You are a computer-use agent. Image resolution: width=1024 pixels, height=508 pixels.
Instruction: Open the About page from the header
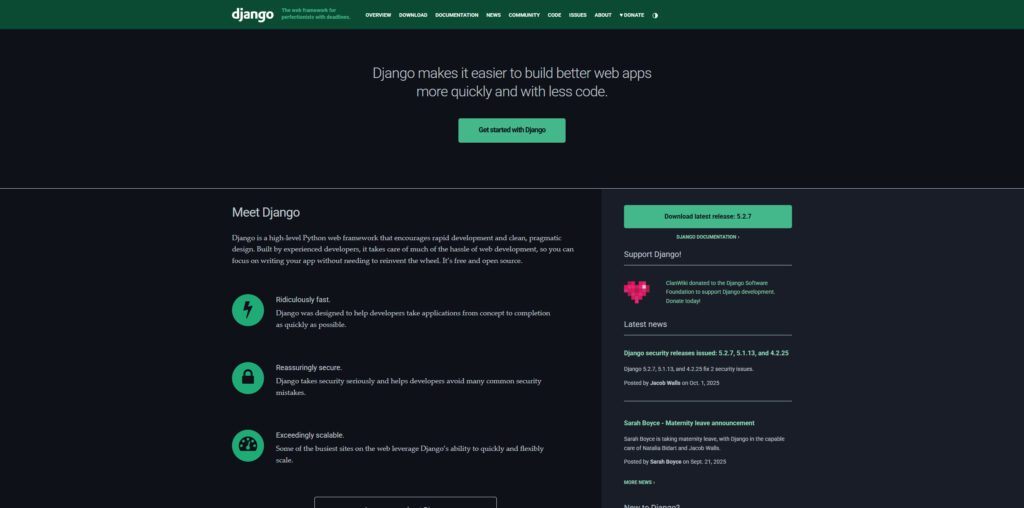(603, 15)
